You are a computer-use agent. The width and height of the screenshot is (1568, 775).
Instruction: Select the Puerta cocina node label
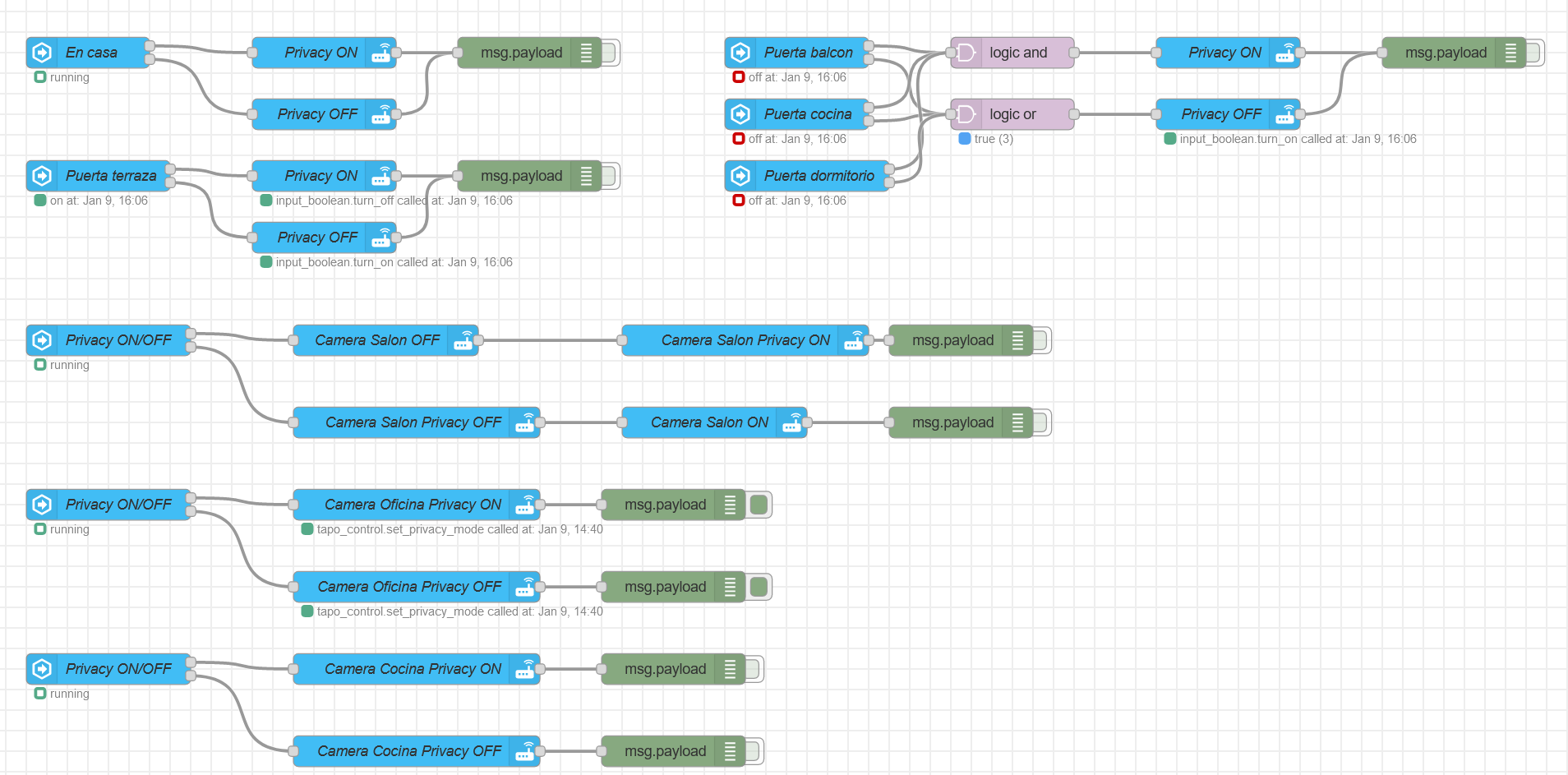pos(808,114)
